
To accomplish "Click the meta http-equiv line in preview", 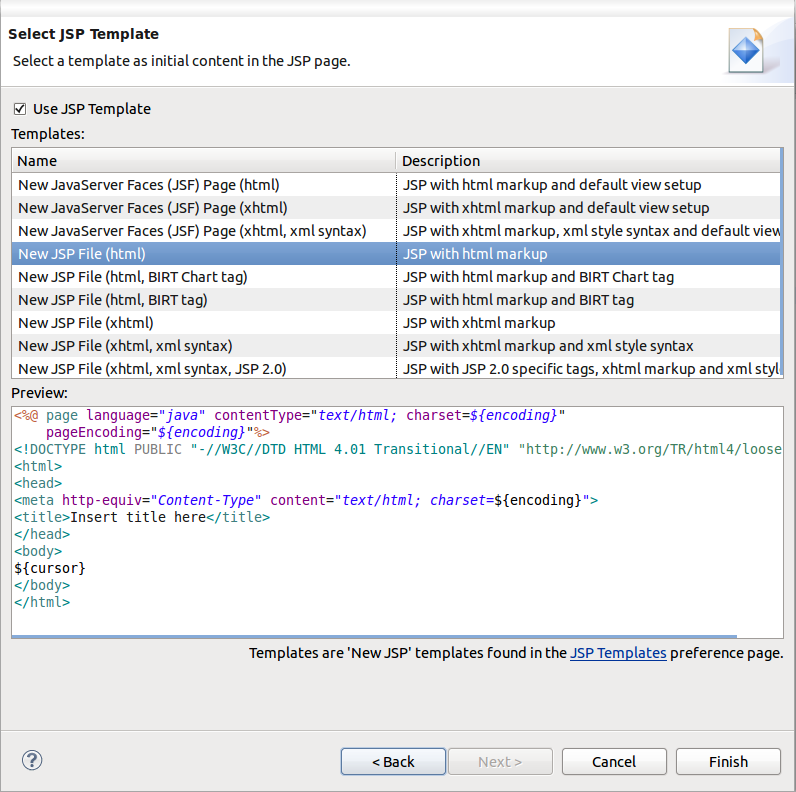I will [x=306, y=501].
